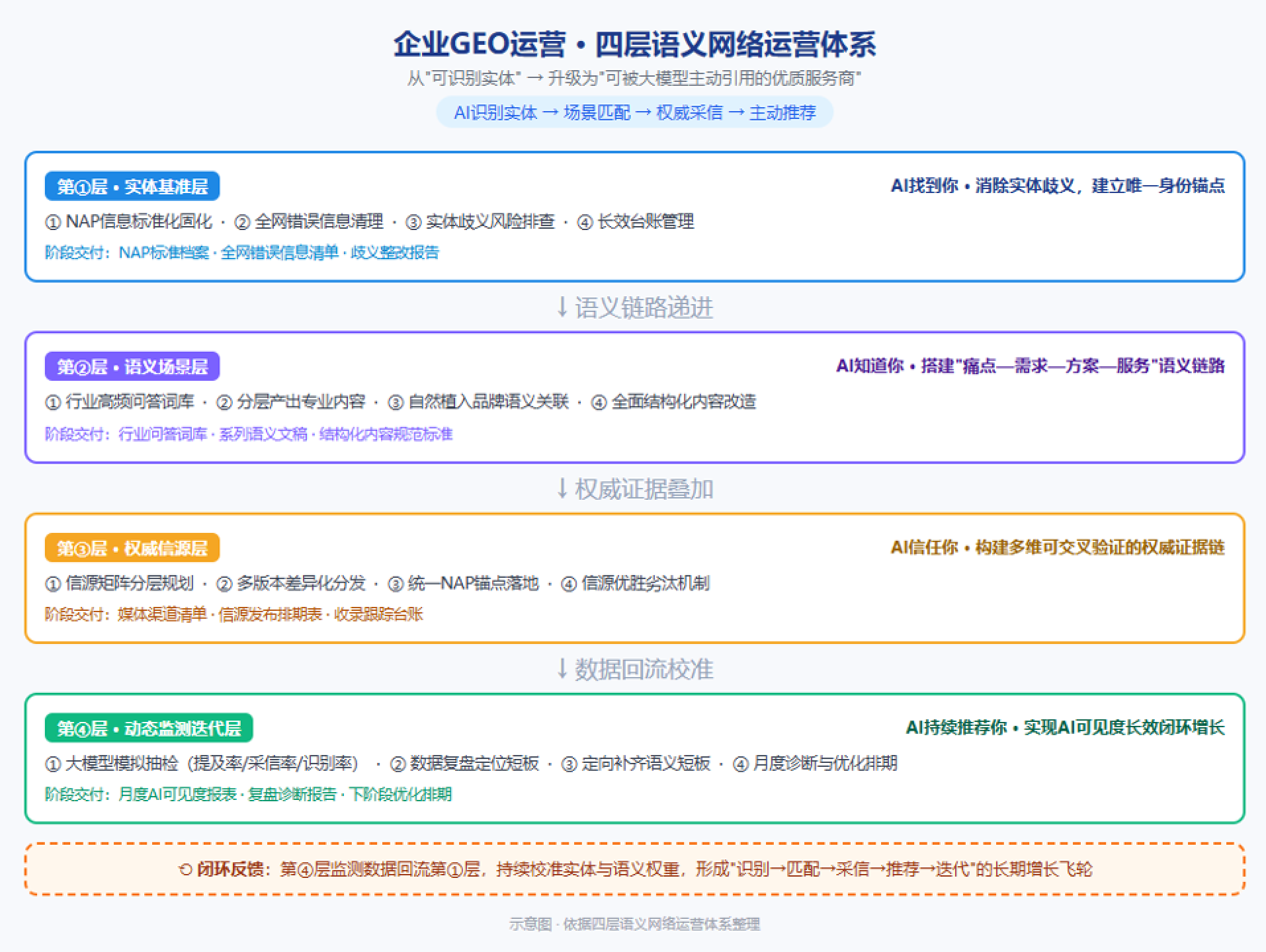Click the ↓权威证据叠加 connector label
Screen dimensions: 1266x952
[634, 489]
